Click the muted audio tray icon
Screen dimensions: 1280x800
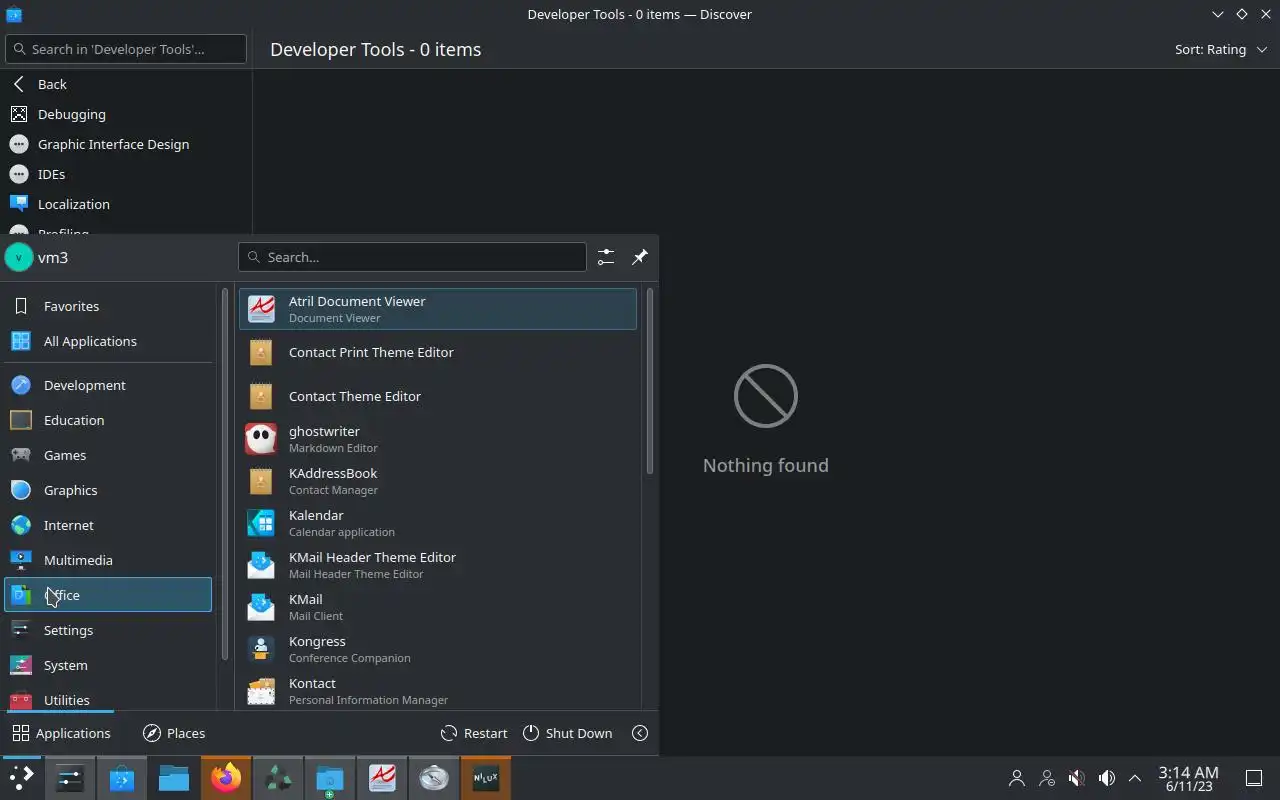pyautogui.click(x=1077, y=777)
